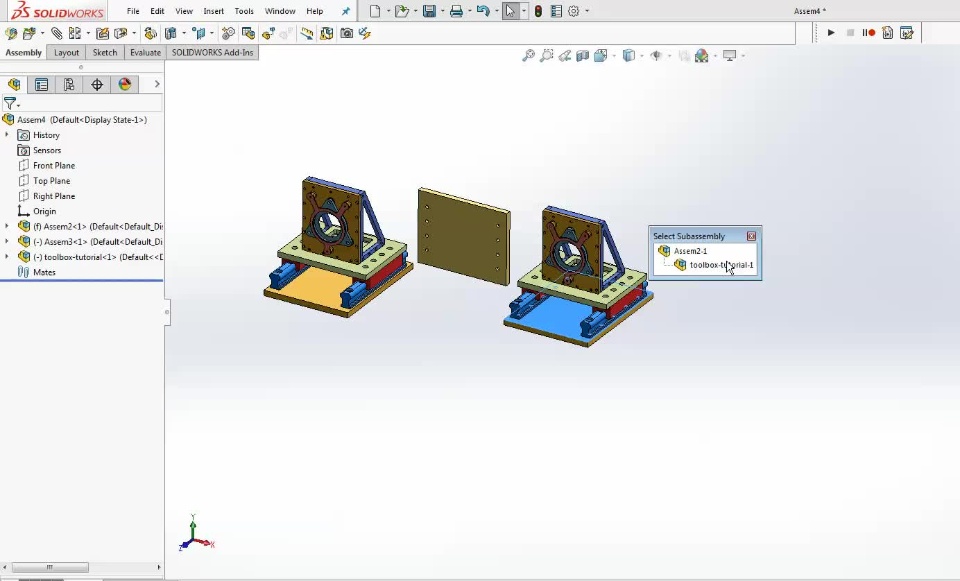Switch to the Evaluate tab
The width and height of the screenshot is (960, 581).
(x=145, y=53)
